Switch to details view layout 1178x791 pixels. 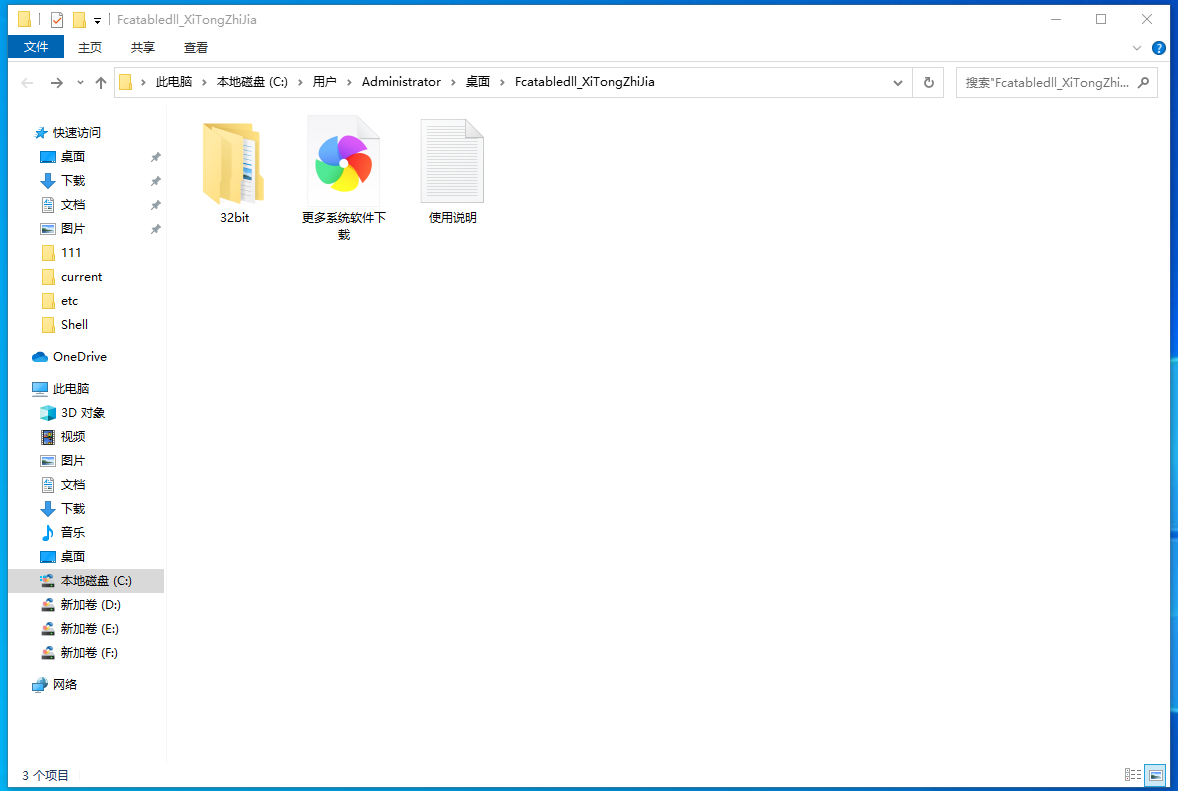1133,774
